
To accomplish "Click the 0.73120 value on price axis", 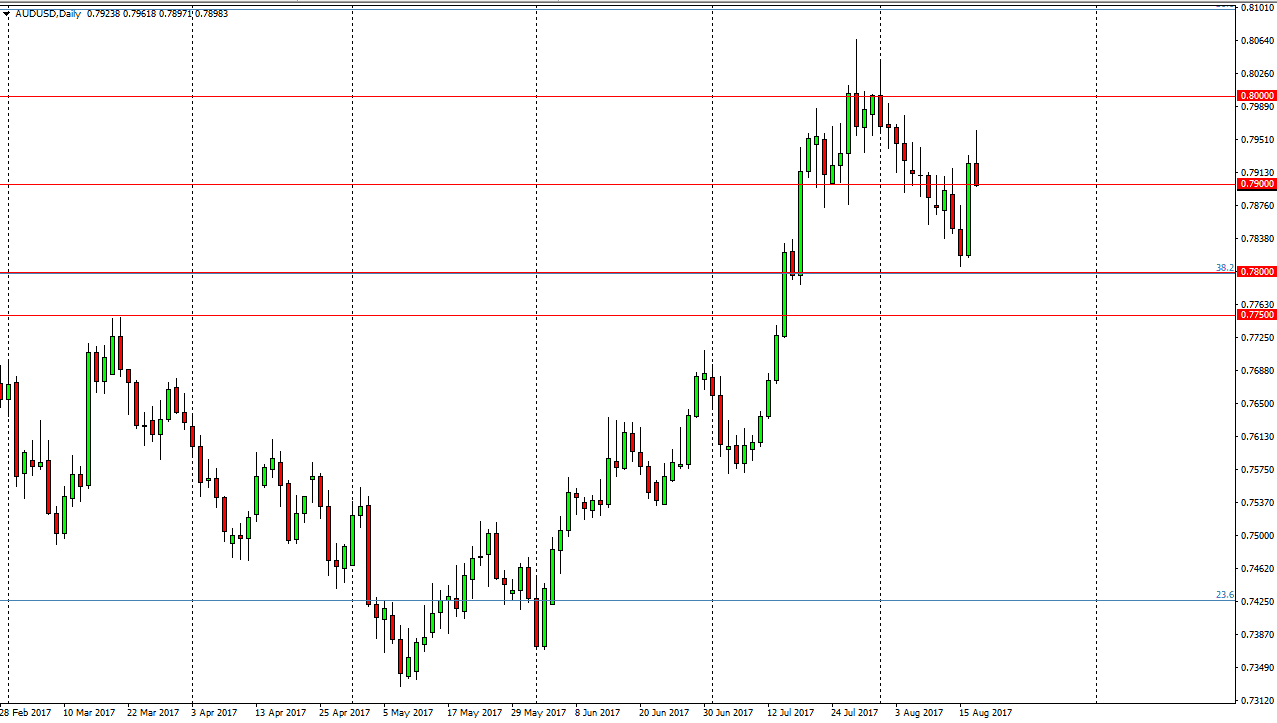I will coord(1256,701).
